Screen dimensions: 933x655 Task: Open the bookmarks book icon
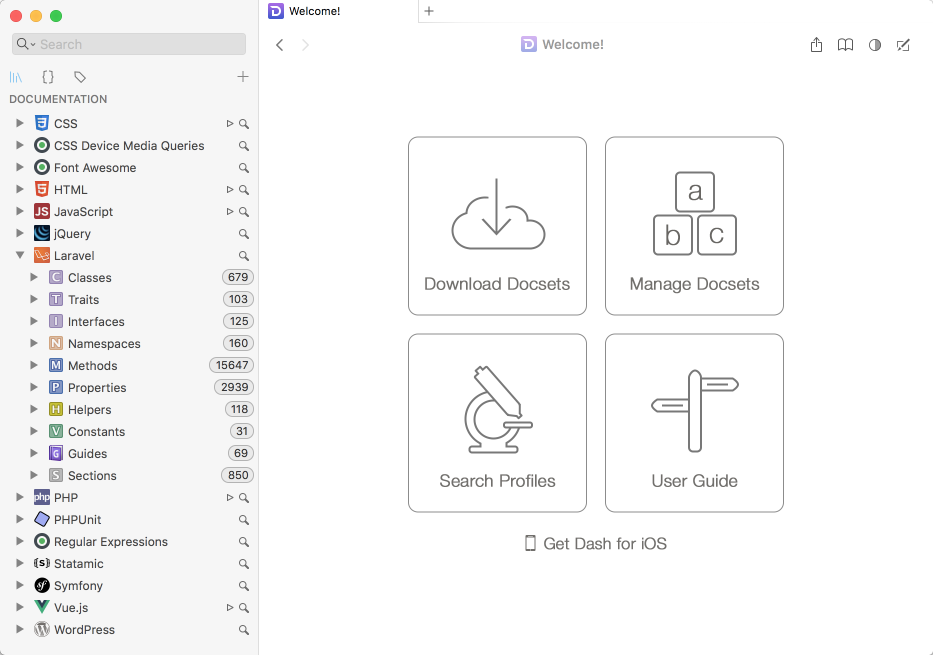(x=846, y=45)
